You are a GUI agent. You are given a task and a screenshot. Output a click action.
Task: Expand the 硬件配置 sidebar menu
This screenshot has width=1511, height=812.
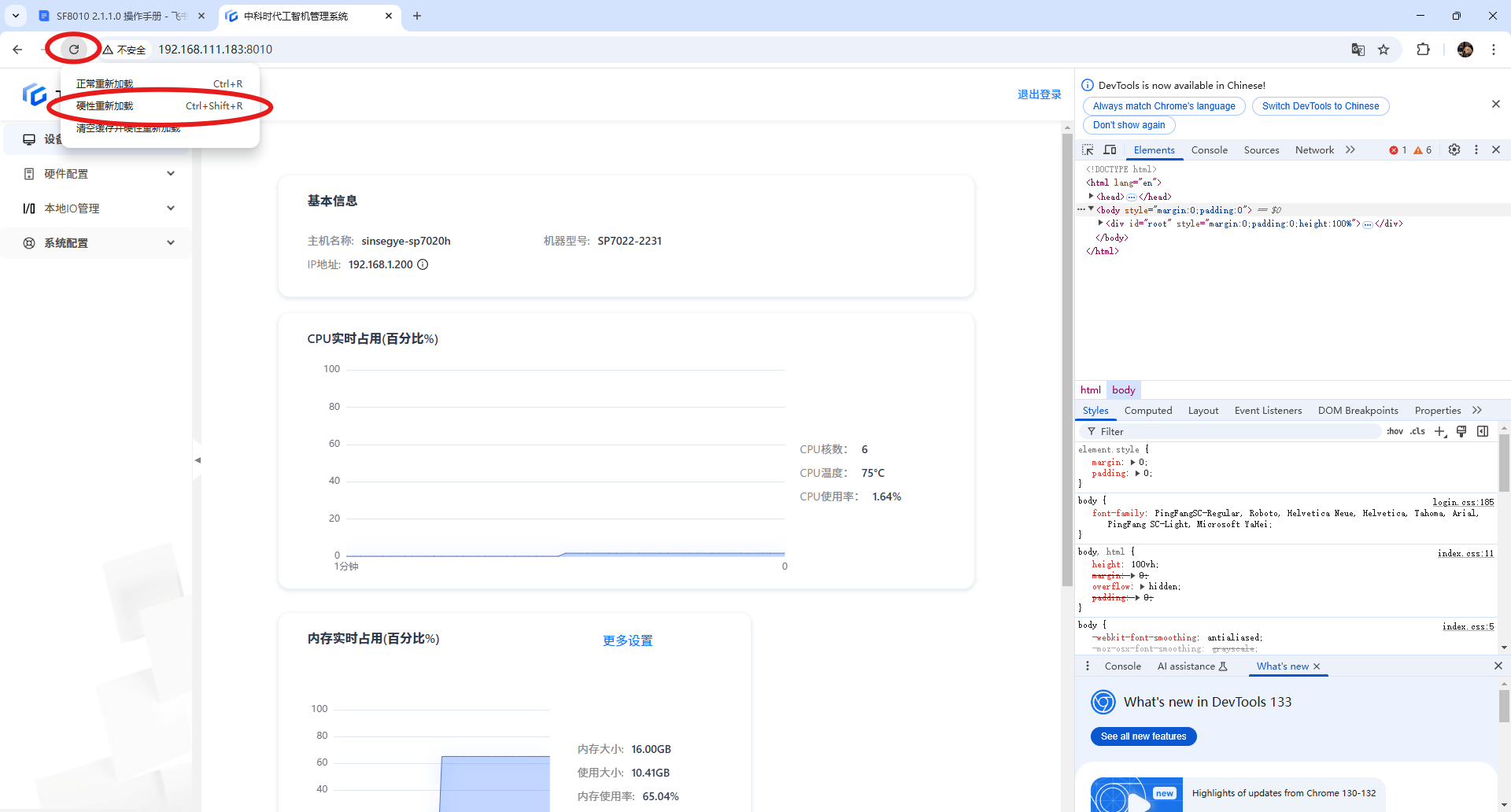pyautogui.click(x=98, y=174)
